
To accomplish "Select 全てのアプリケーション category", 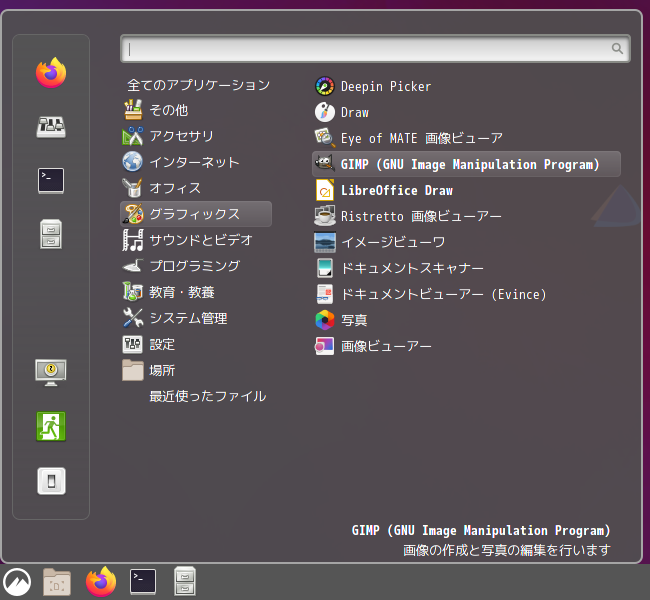I will pos(196,85).
